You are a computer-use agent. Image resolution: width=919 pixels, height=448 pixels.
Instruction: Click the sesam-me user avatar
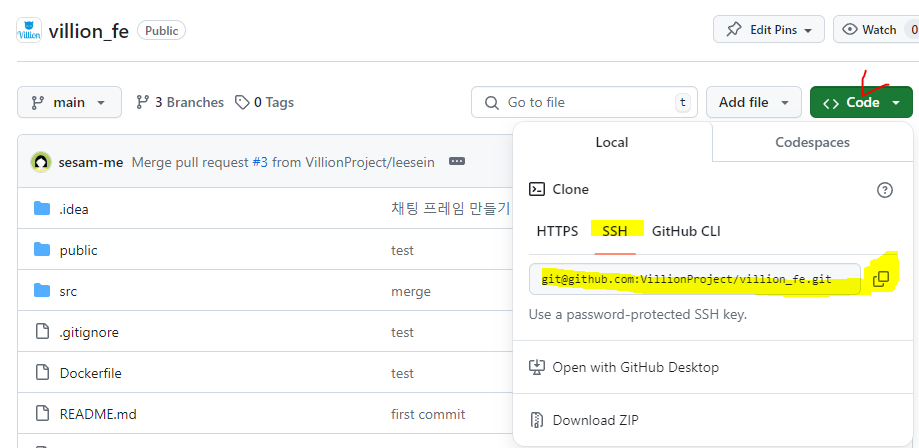pyautogui.click(x=41, y=162)
